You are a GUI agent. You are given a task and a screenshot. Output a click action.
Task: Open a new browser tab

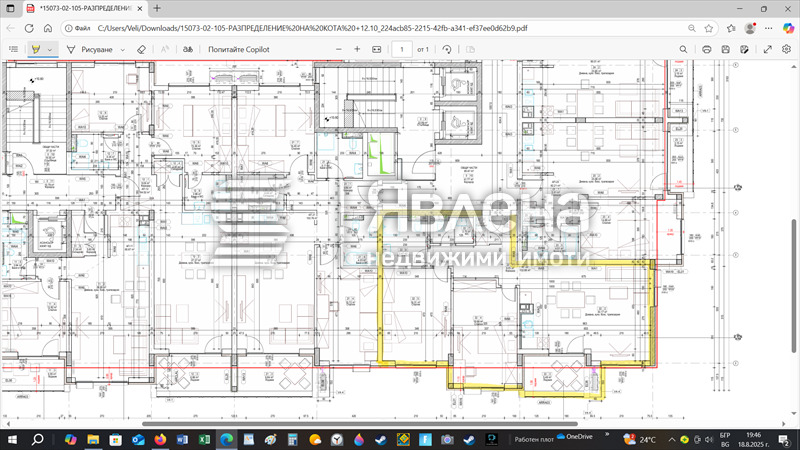157,8
